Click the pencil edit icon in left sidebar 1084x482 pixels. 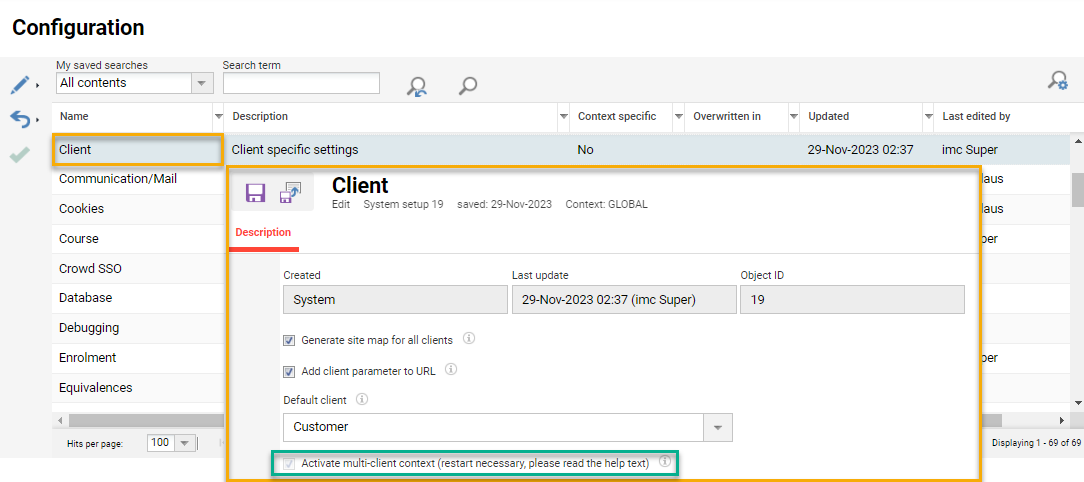19,85
